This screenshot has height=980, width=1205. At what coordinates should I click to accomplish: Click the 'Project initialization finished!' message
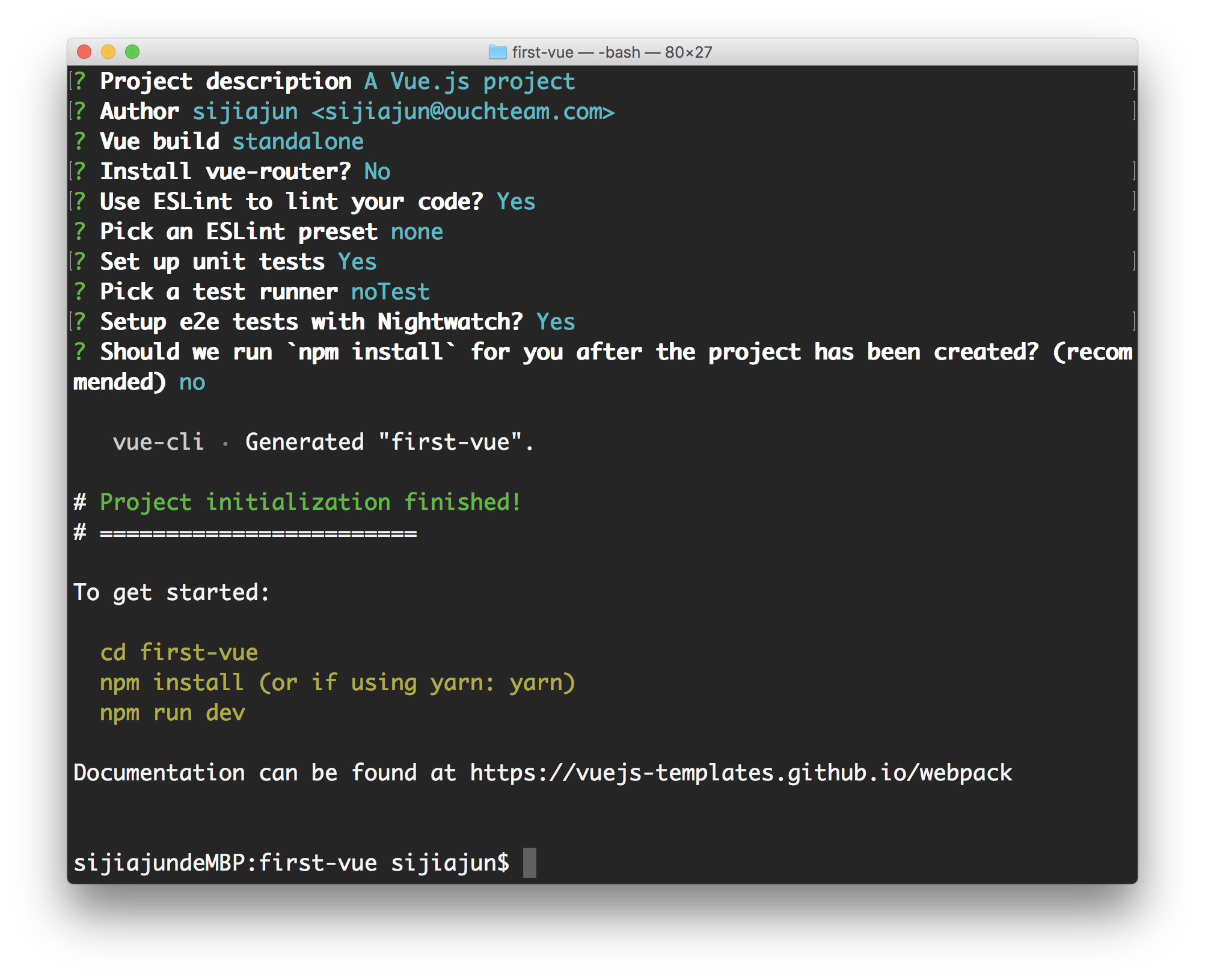[310, 503]
